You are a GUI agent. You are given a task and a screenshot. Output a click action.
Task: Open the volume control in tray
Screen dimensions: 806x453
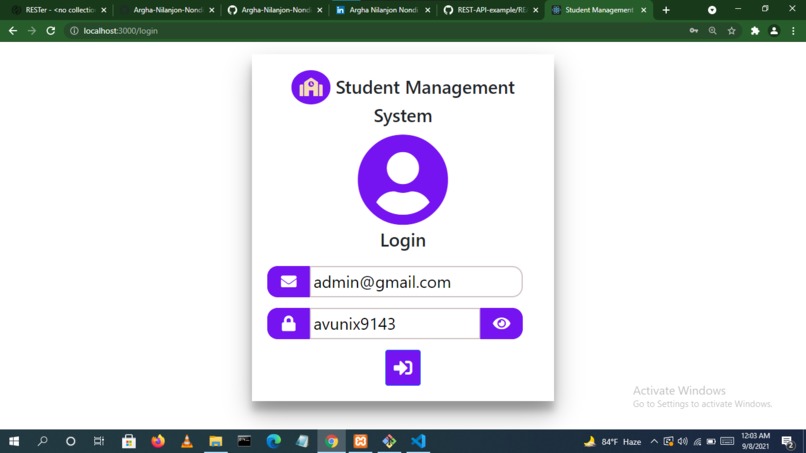tap(683, 441)
